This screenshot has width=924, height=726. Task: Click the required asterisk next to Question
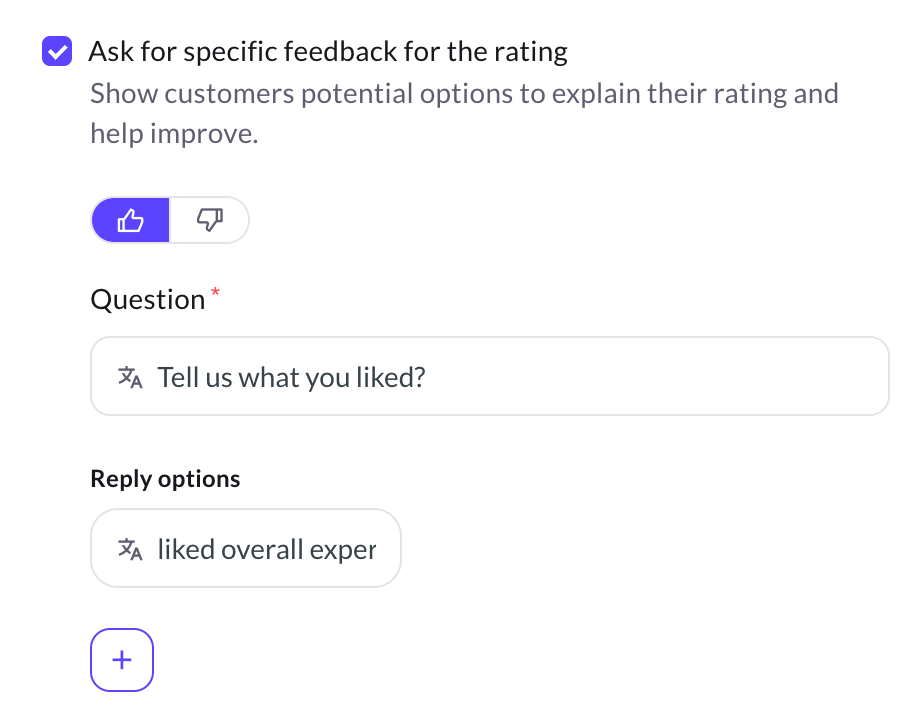(216, 291)
